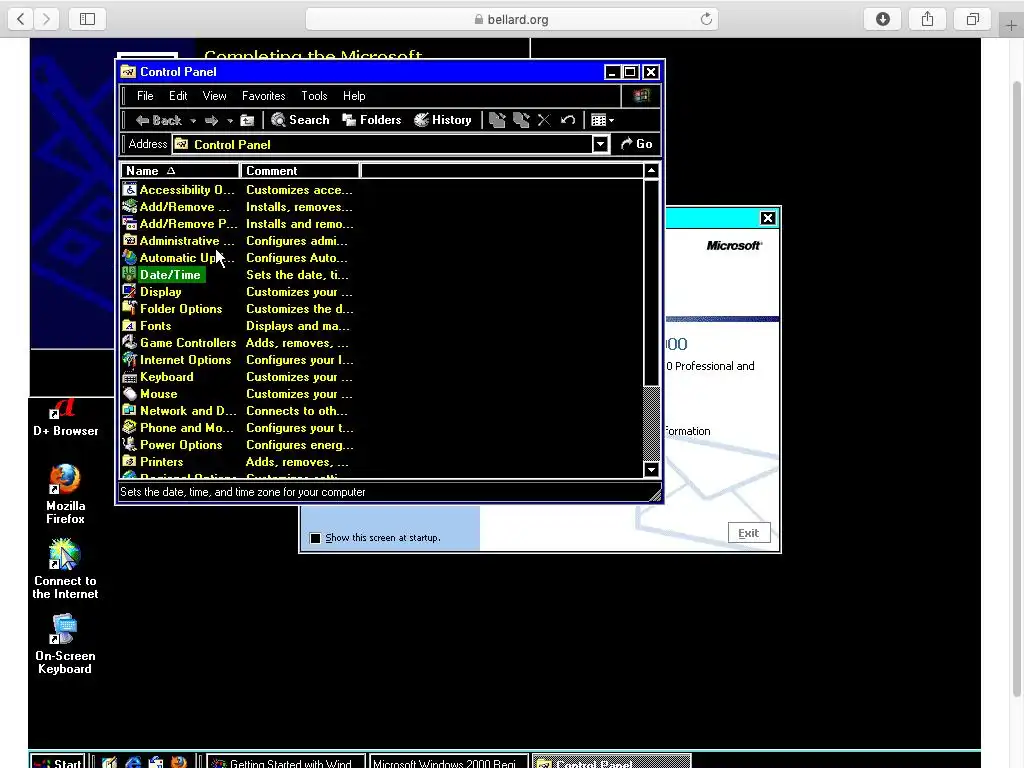Select Administrative Tools icon
This screenshot has height=768, width=1024.
[x=130, y=240]
